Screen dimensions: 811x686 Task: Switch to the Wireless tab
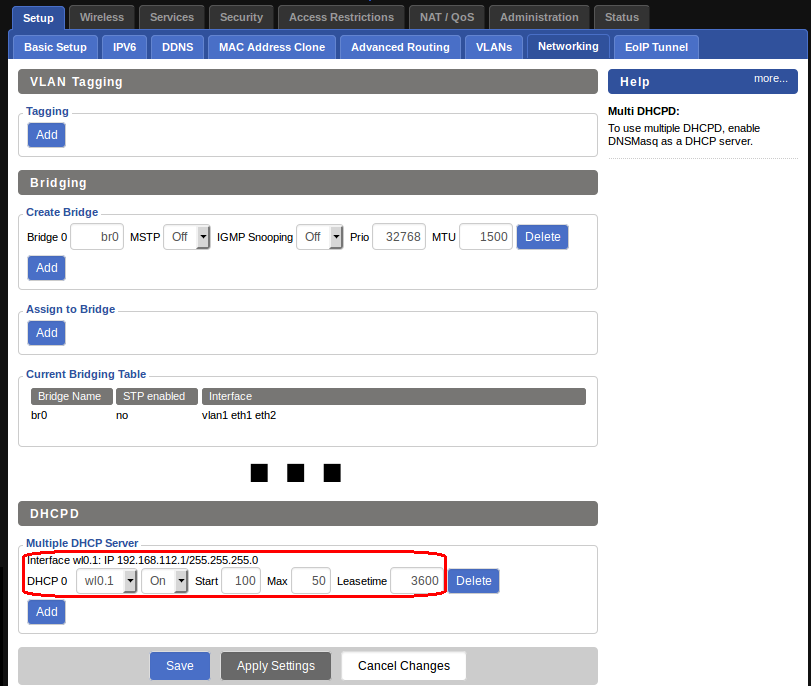click(x=102, y=17)
